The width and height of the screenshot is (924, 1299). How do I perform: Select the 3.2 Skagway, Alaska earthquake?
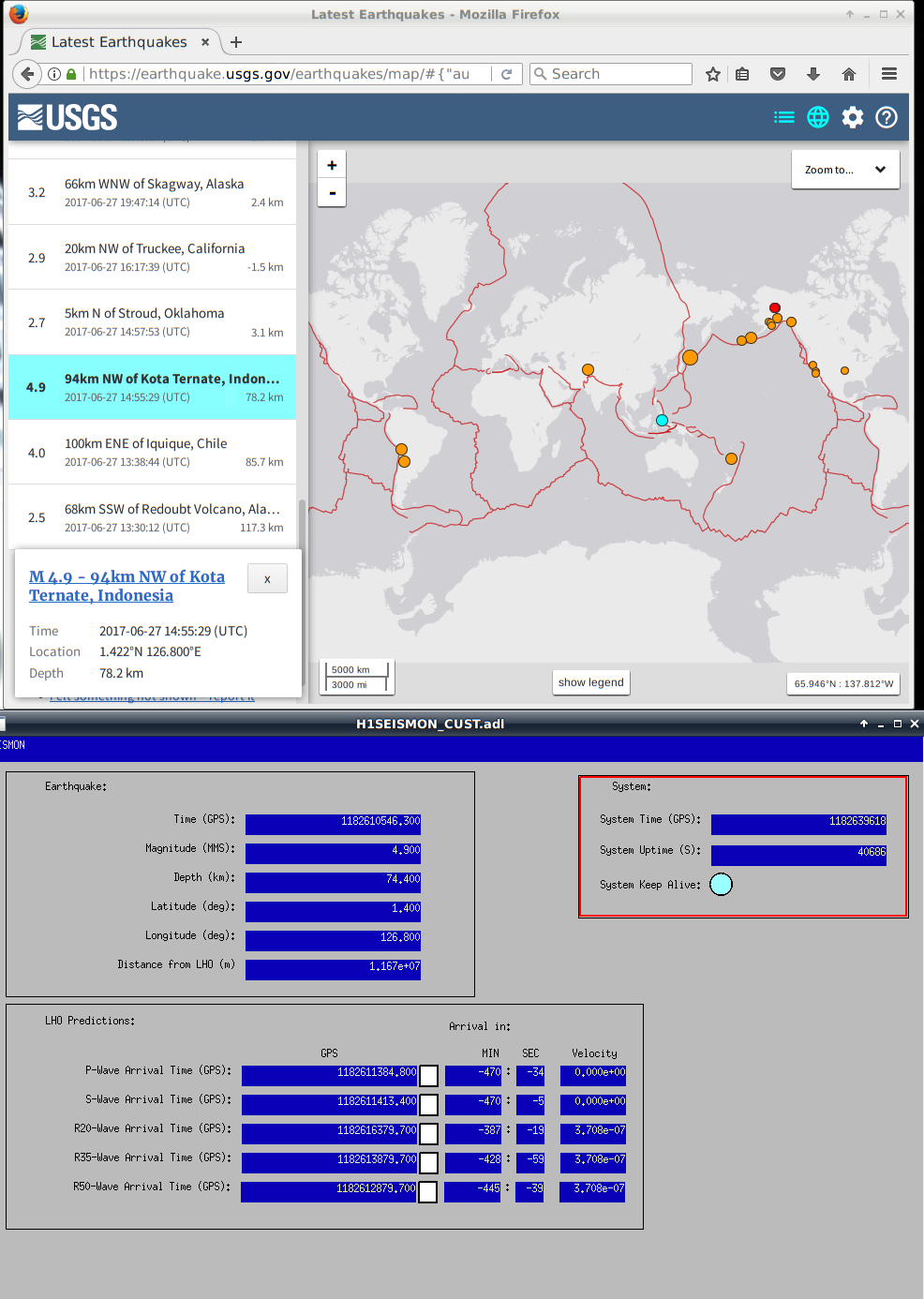tap(152, 192)
